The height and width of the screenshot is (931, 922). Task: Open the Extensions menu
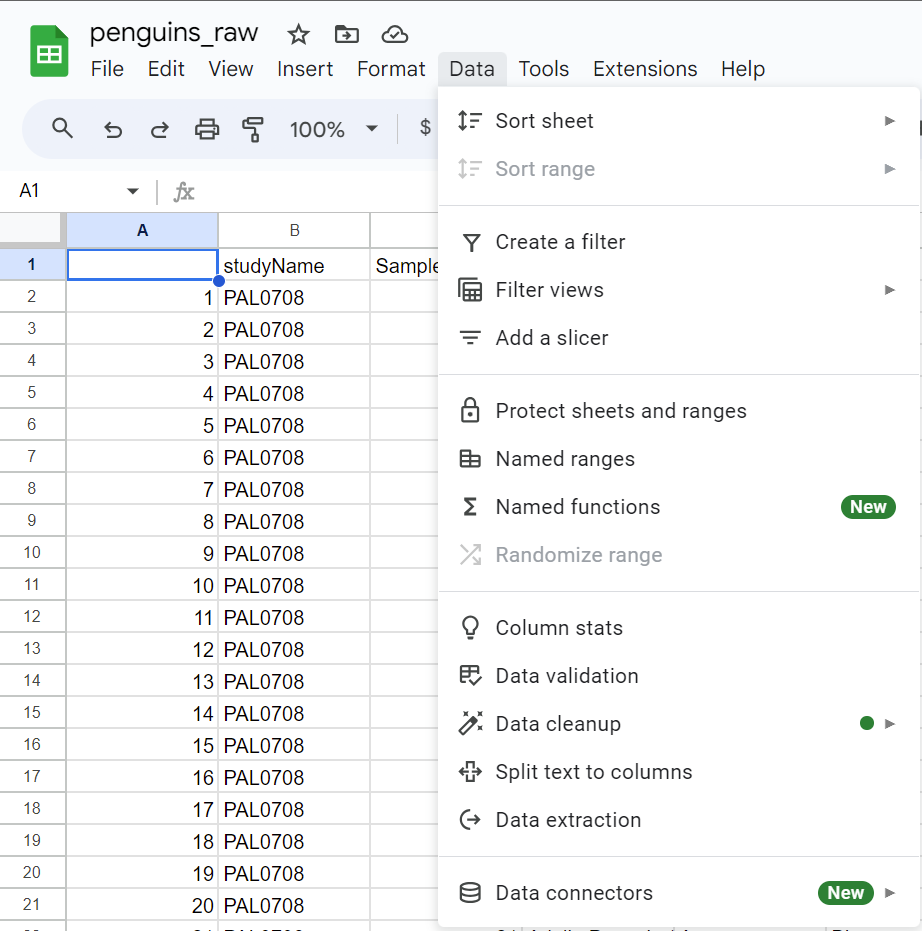pyautogui.click(x=644, y=69)
